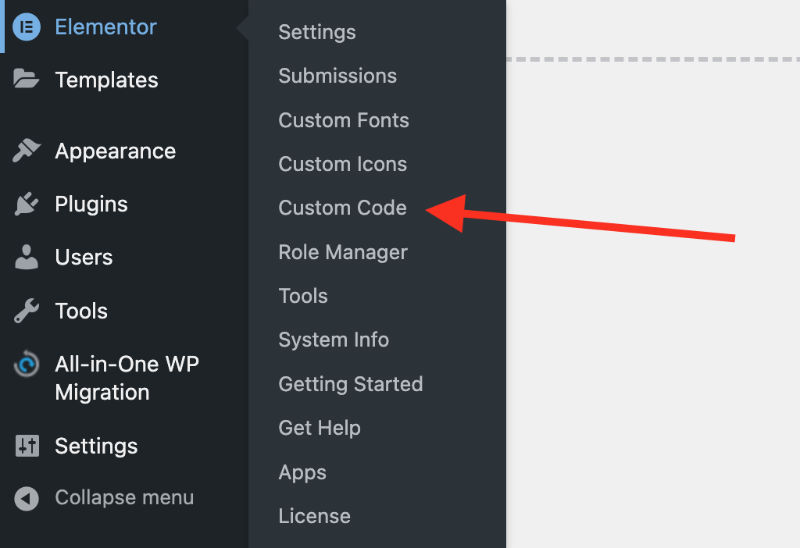
Task: Open the Role Manager submenu item
Action: click(343, 253)
